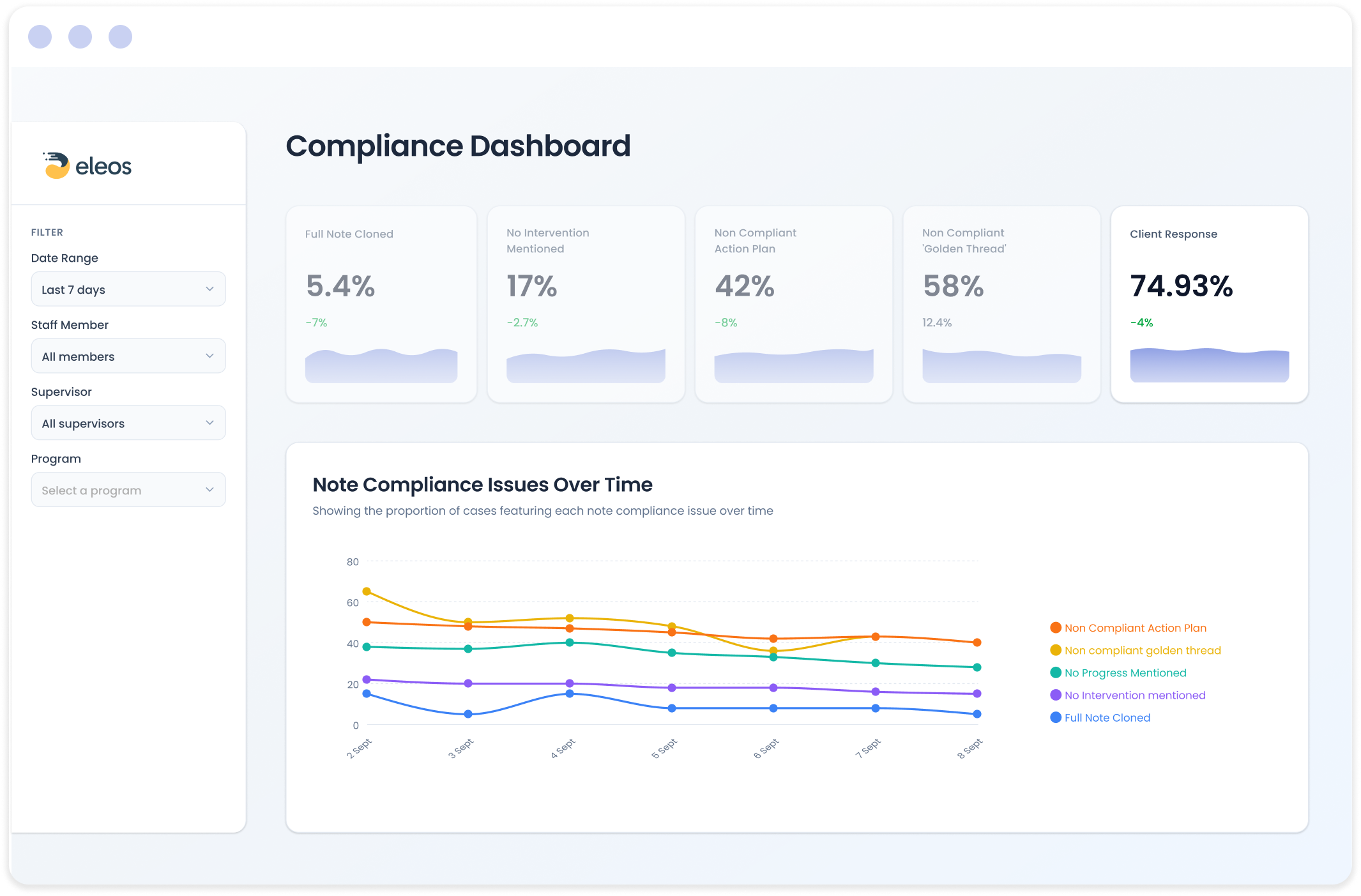Click the eleos logo icon
This screenshot has height=896, width=1361.
click(x=57, y=165)
